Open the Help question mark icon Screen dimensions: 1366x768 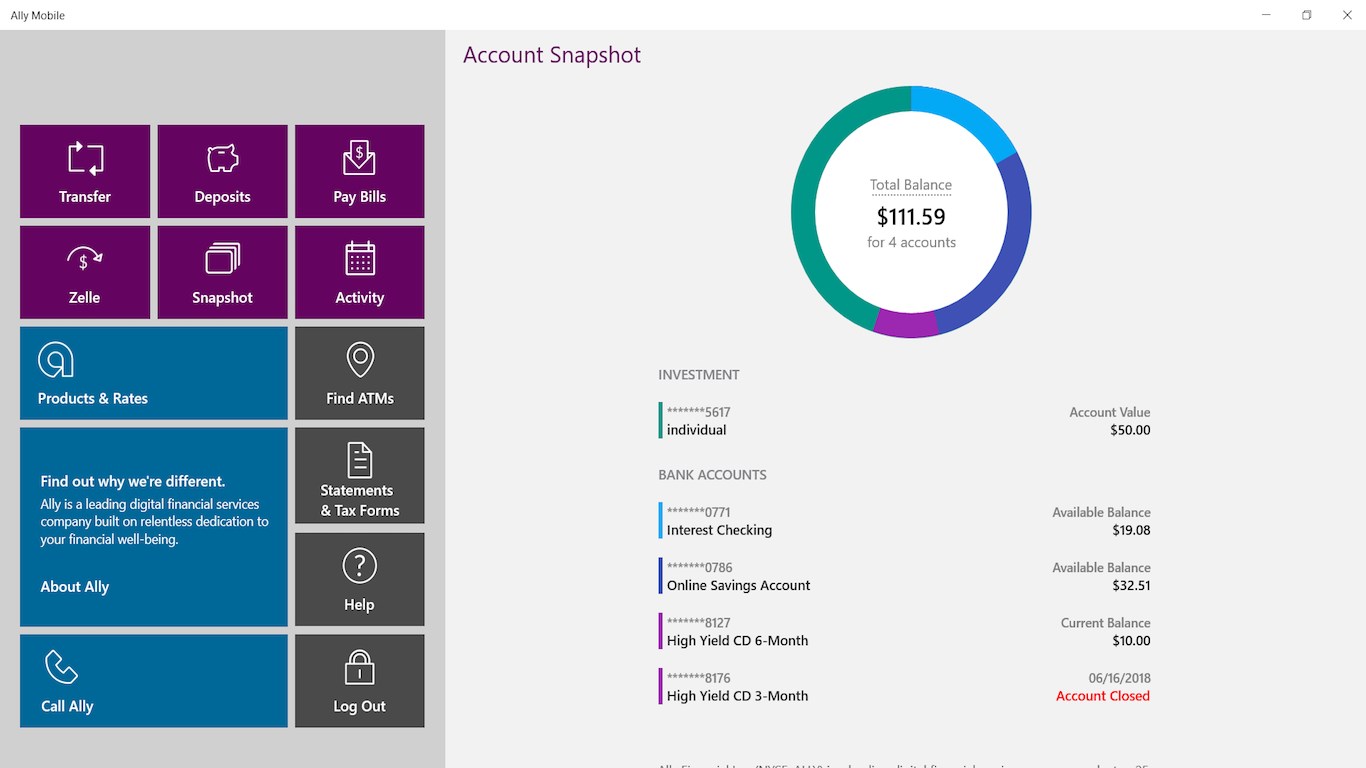pos(359,566)
